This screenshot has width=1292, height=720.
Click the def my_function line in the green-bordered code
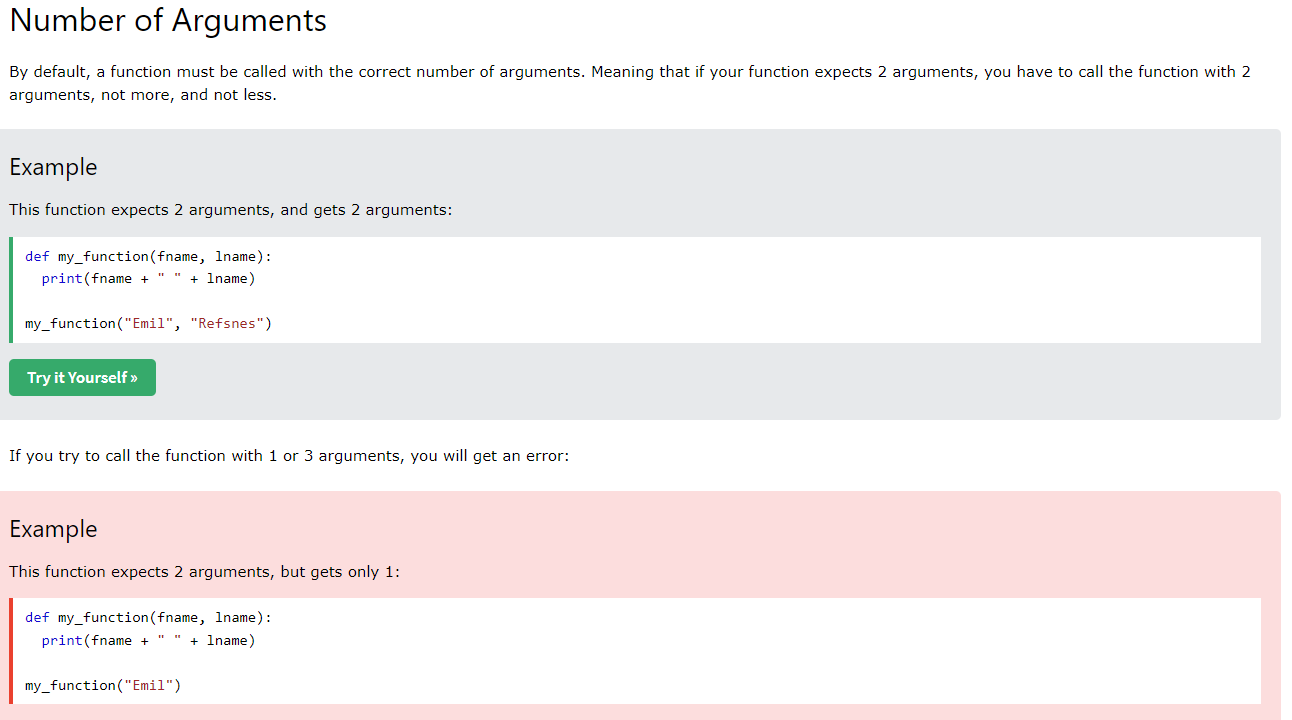click(148, 256)
